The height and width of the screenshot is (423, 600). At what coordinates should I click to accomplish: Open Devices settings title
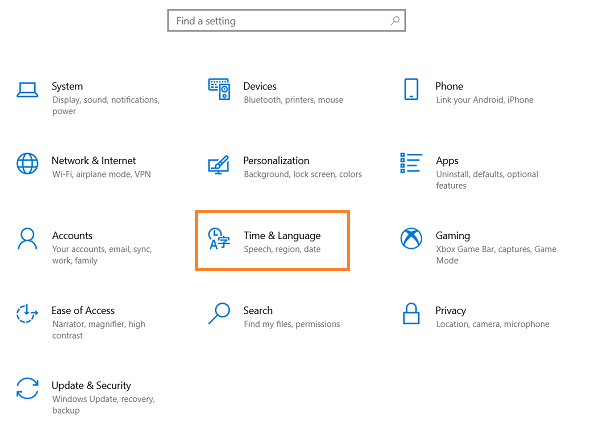260,86
